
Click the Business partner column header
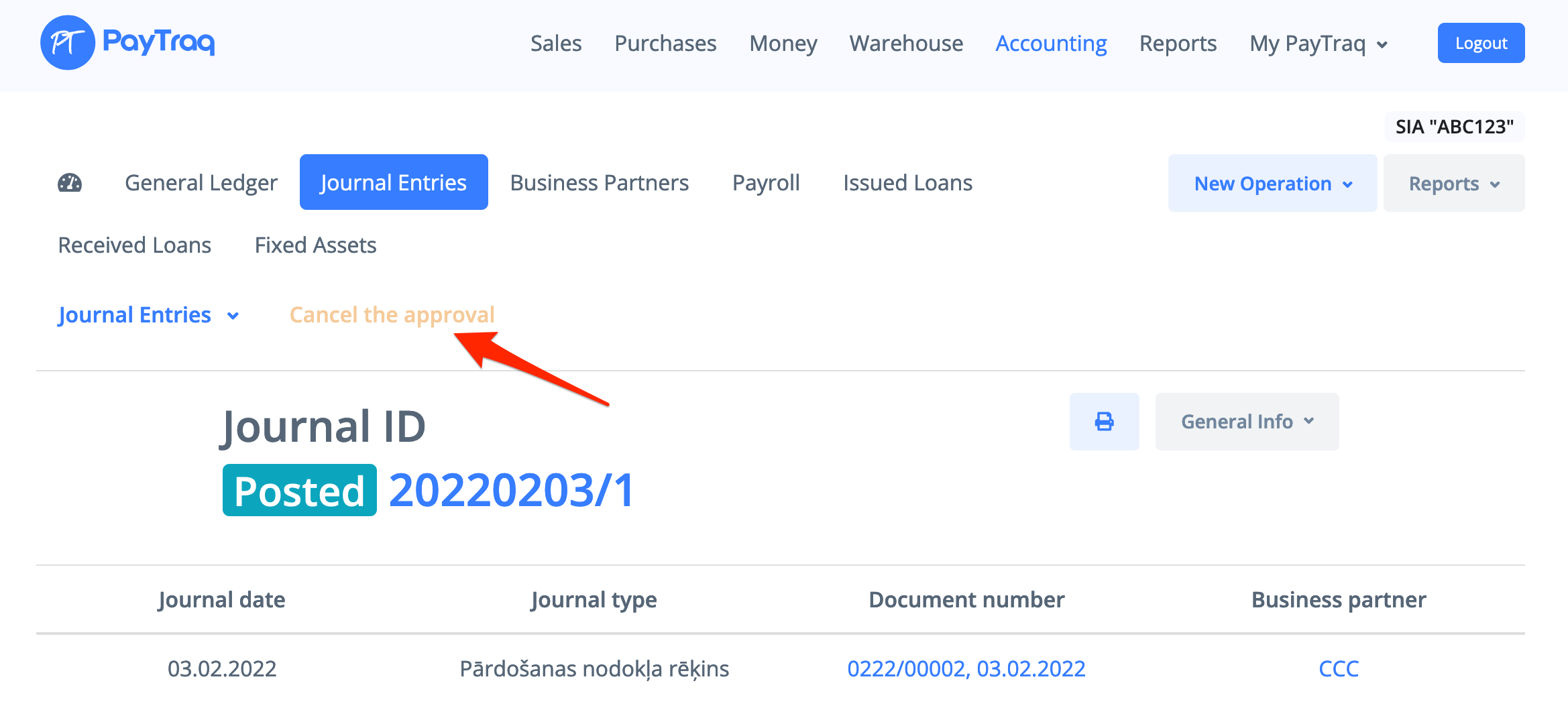pyautogui.click(x=1339, y=599)
